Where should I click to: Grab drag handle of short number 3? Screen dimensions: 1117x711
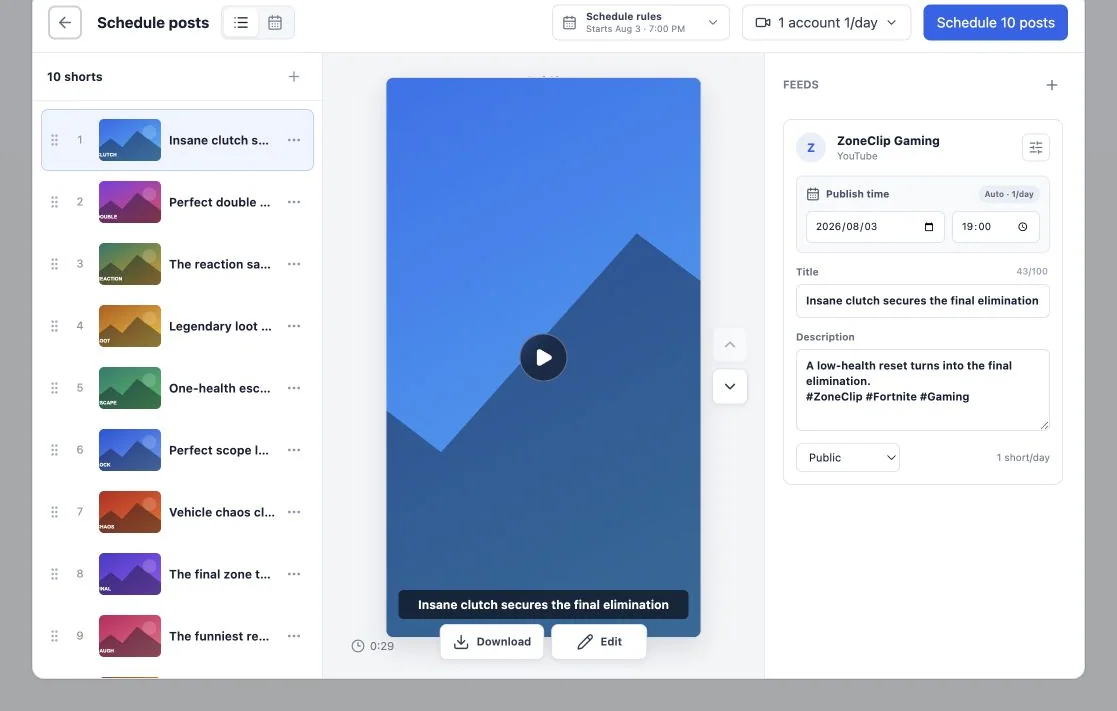click(55, 264)
